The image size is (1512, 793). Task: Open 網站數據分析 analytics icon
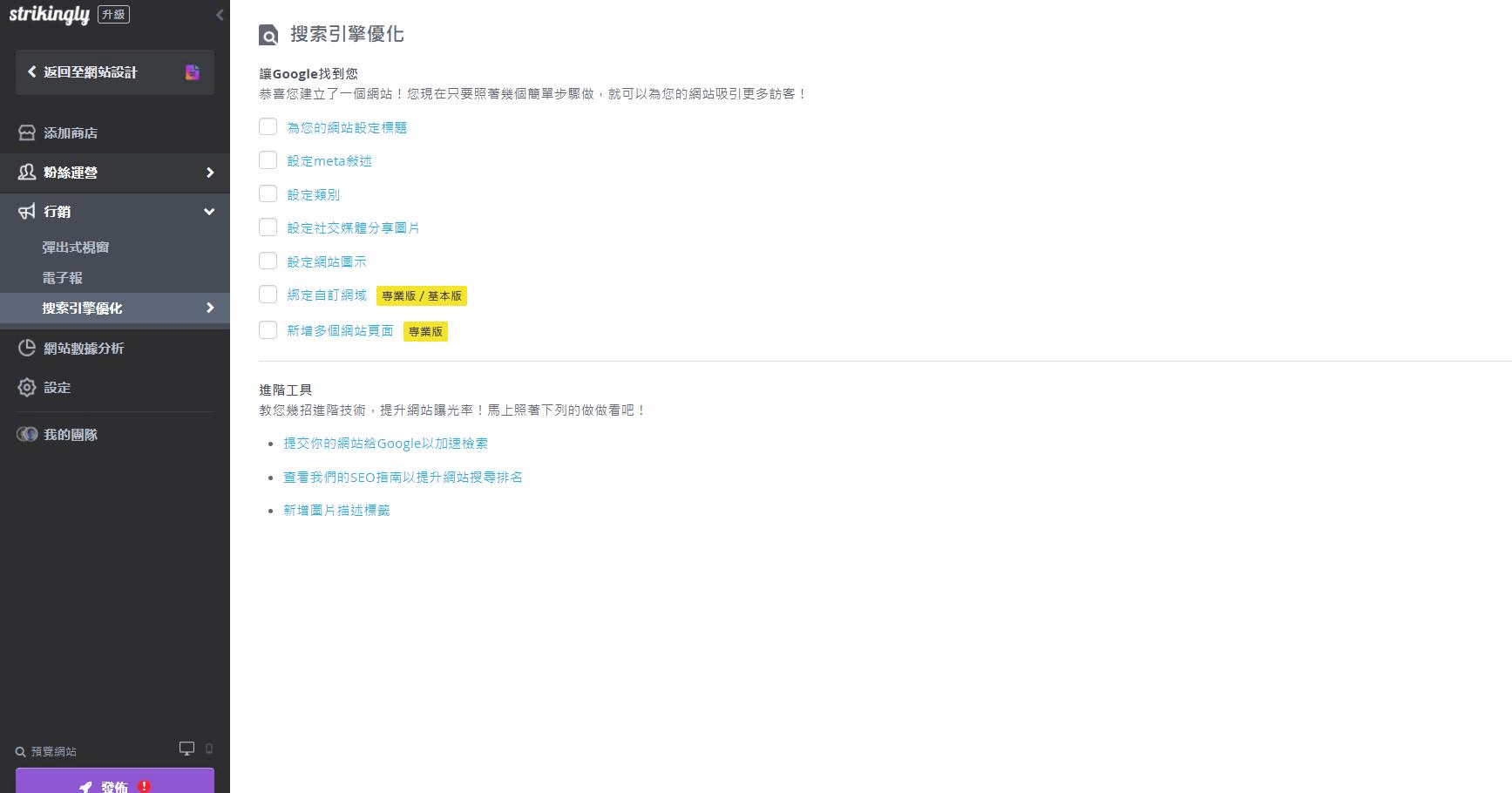click(25, 348)
